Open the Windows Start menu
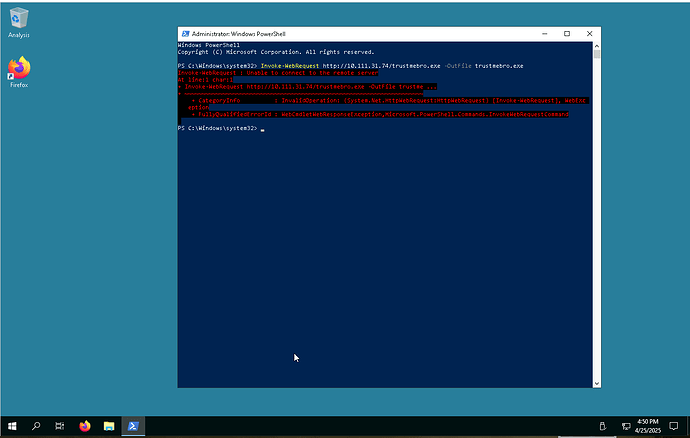 tap(10, 425)
